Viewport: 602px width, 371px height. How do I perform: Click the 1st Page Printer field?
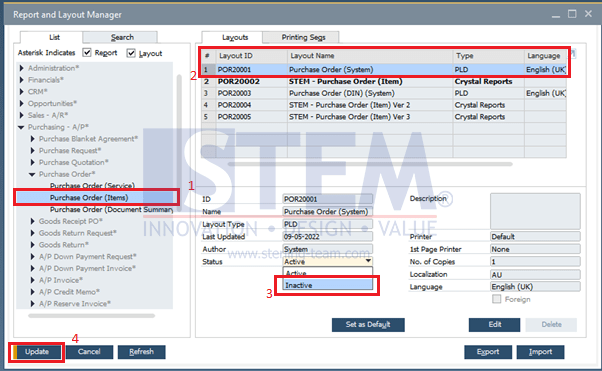tap(535, 249)
